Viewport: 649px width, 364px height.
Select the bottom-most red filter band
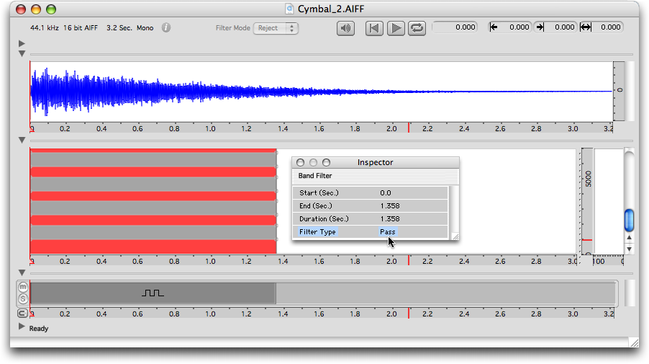point(153,247)
